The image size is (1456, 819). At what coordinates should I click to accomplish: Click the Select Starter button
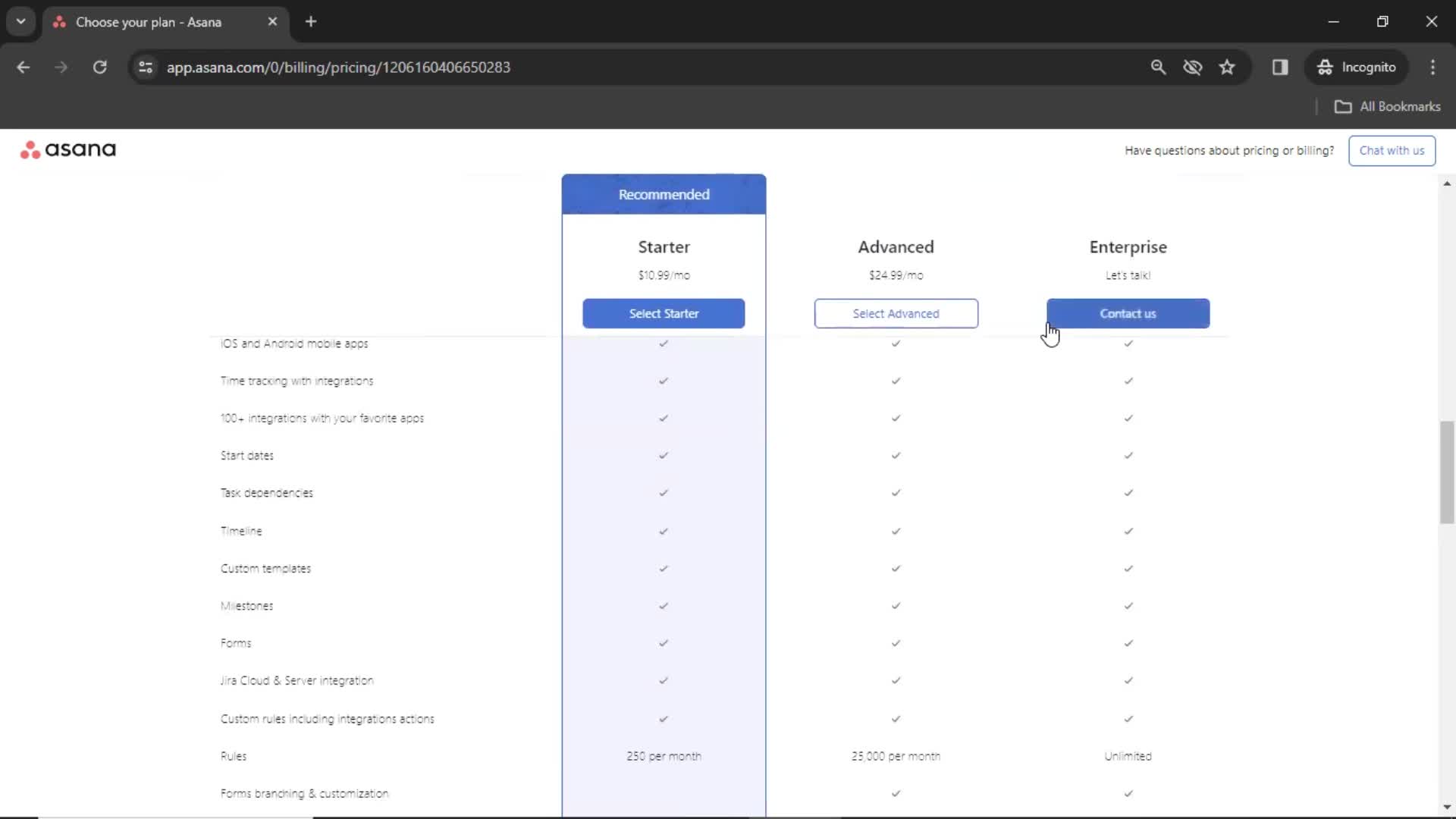[664, 314]
